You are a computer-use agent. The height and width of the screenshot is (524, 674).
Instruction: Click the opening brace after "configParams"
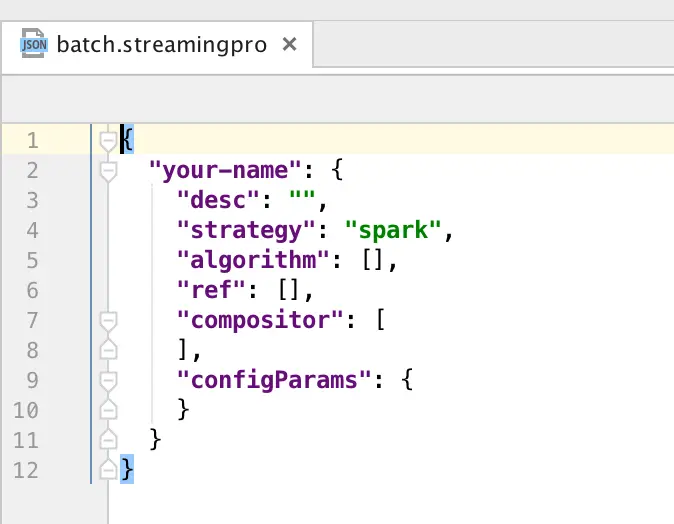407,380
